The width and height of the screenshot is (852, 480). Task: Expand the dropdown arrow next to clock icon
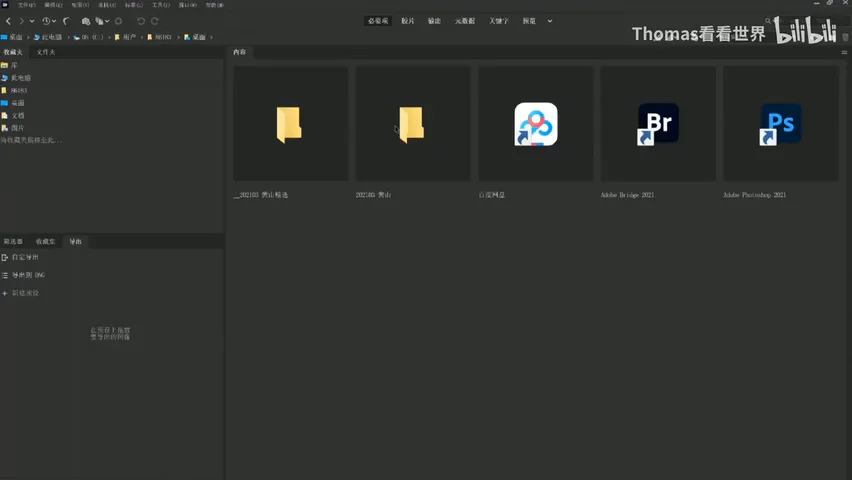click(x=54, y=21)
